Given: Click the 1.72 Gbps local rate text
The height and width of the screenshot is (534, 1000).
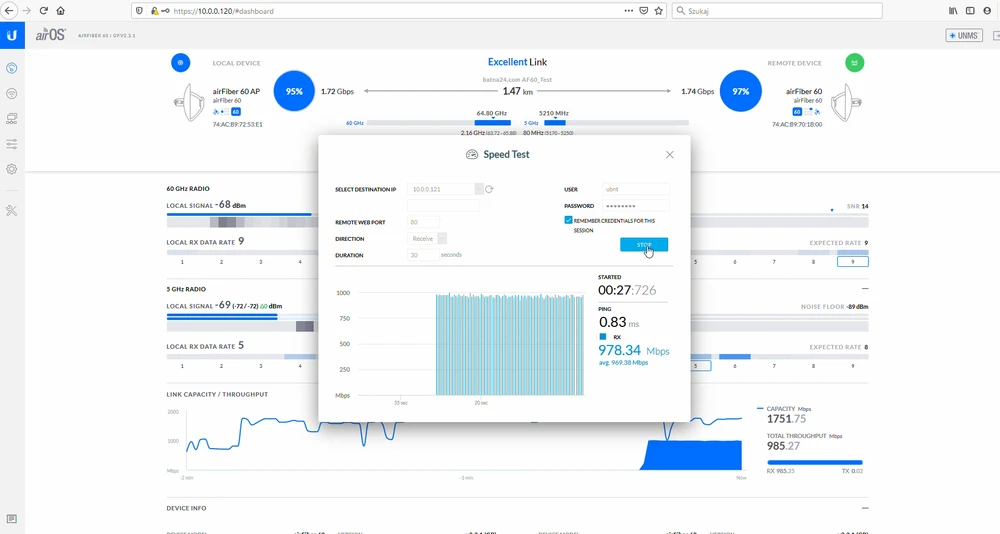Looking at the screenshot, I should coord(337,91).
